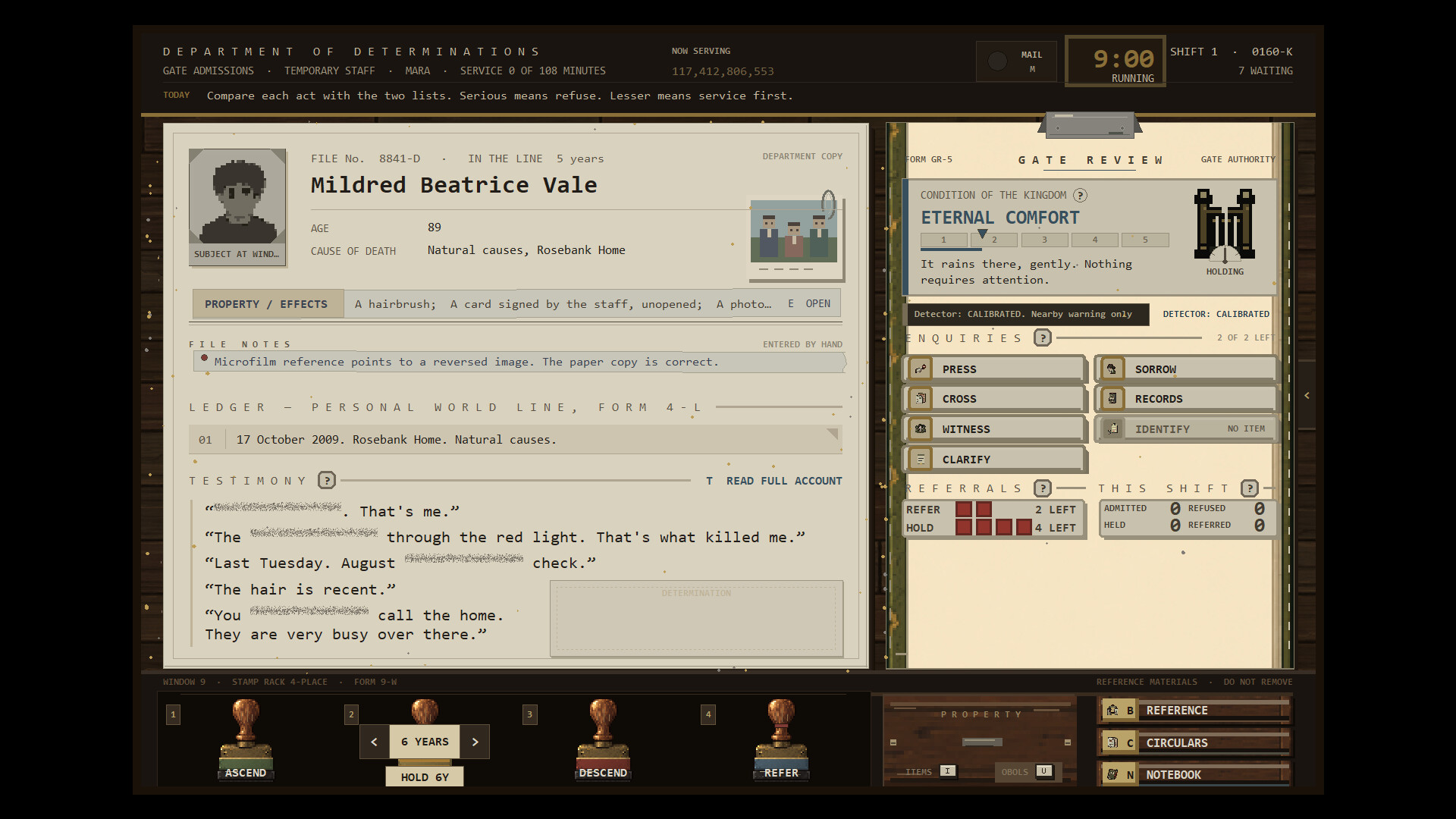Click kingdom condition level 5 segment
The width and height of the screenshot is (1456, 819).
1145,240
